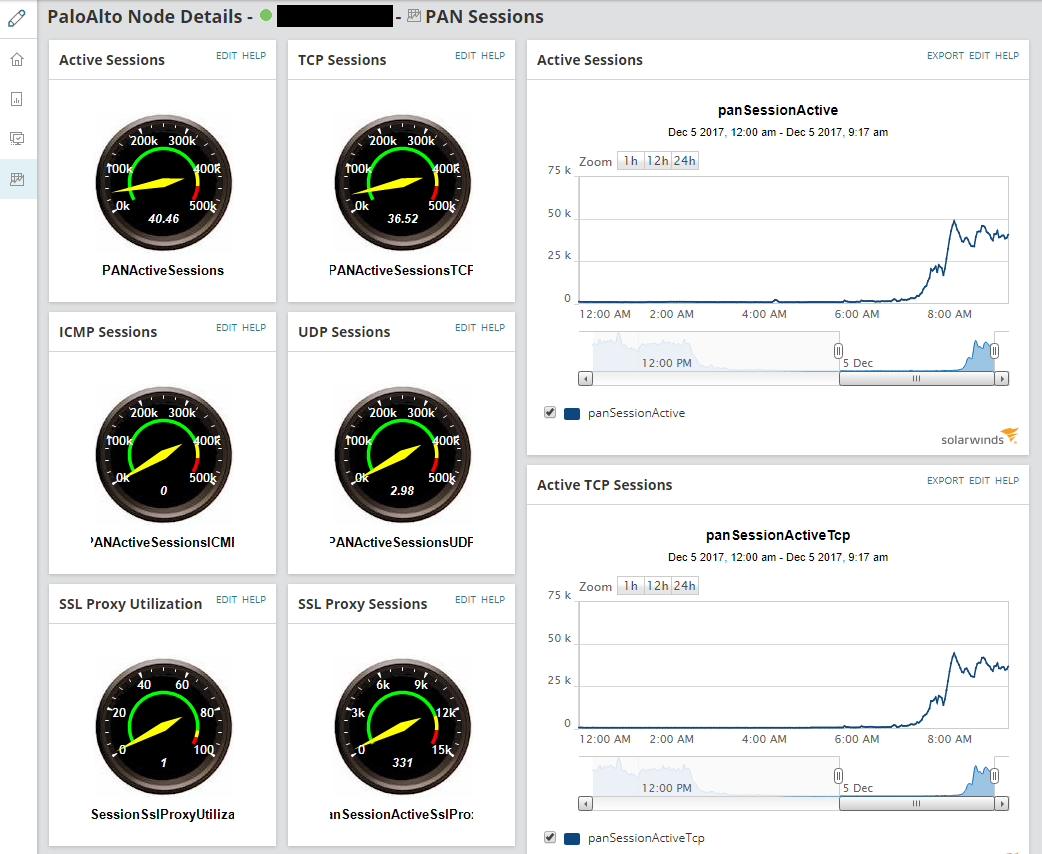Click EDIT on SSL Proxy Sessions widget
Viewport: 1042px width, 854px height.
[x=465, y=599]
